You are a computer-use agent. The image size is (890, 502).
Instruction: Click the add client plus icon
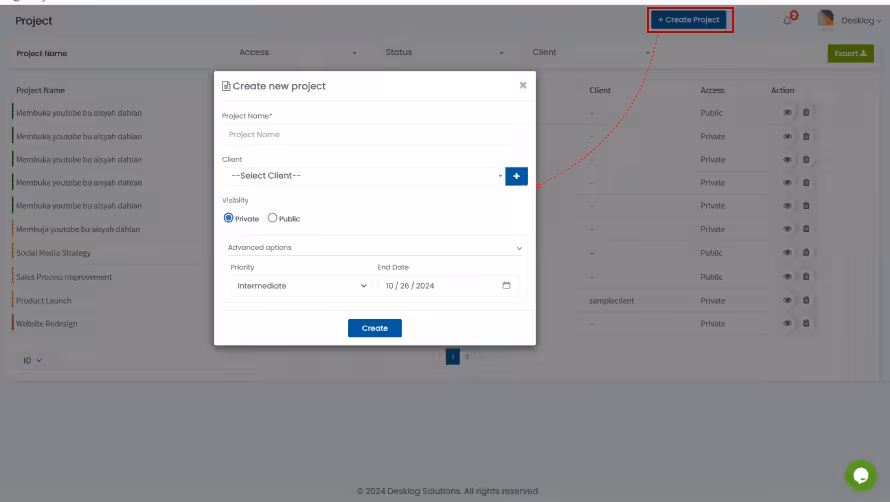[516, 176]
